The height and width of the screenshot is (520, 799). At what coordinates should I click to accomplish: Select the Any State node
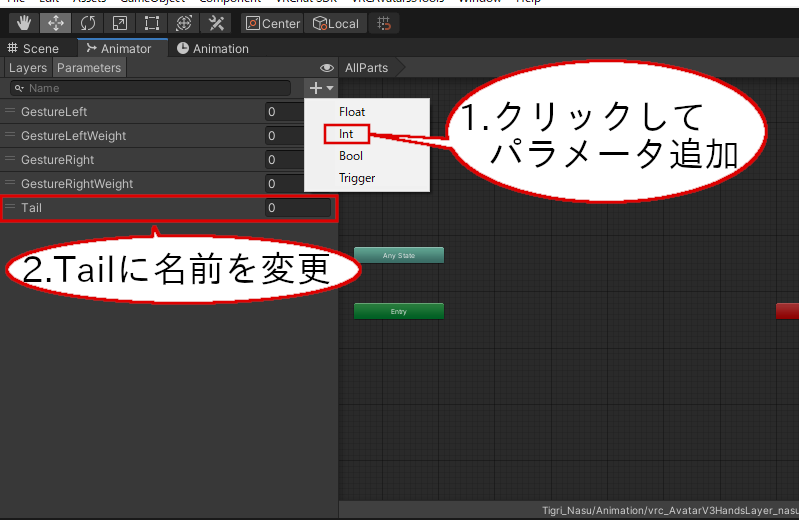tap(399, 255)
